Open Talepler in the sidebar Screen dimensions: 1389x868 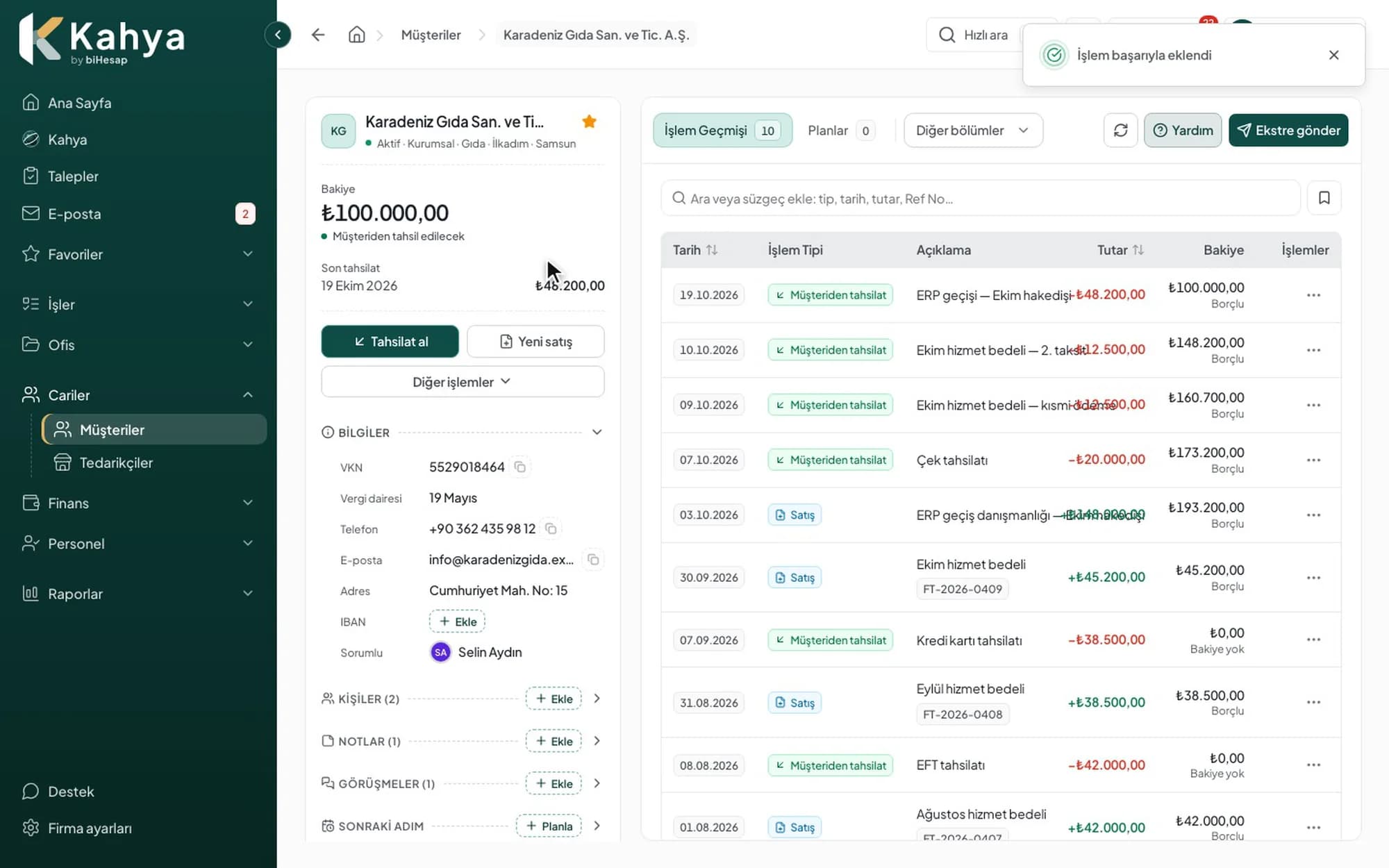click(x=139, y=176)
